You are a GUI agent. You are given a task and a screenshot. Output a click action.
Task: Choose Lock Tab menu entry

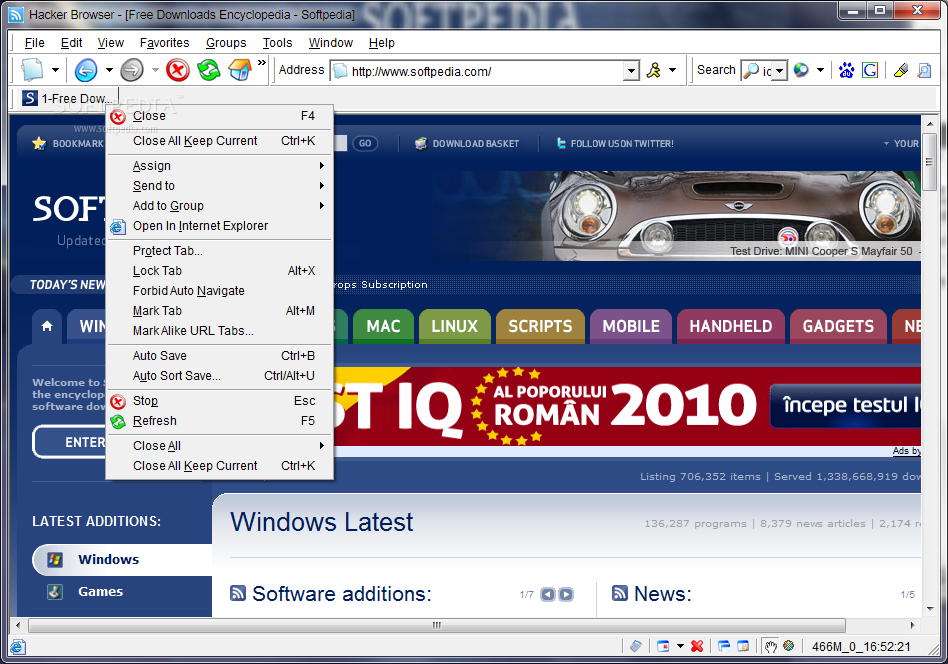point(219,271)
